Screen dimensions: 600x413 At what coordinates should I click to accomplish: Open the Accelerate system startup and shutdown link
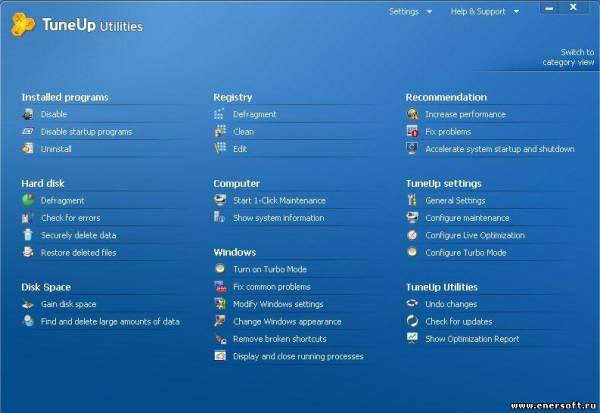500,149
